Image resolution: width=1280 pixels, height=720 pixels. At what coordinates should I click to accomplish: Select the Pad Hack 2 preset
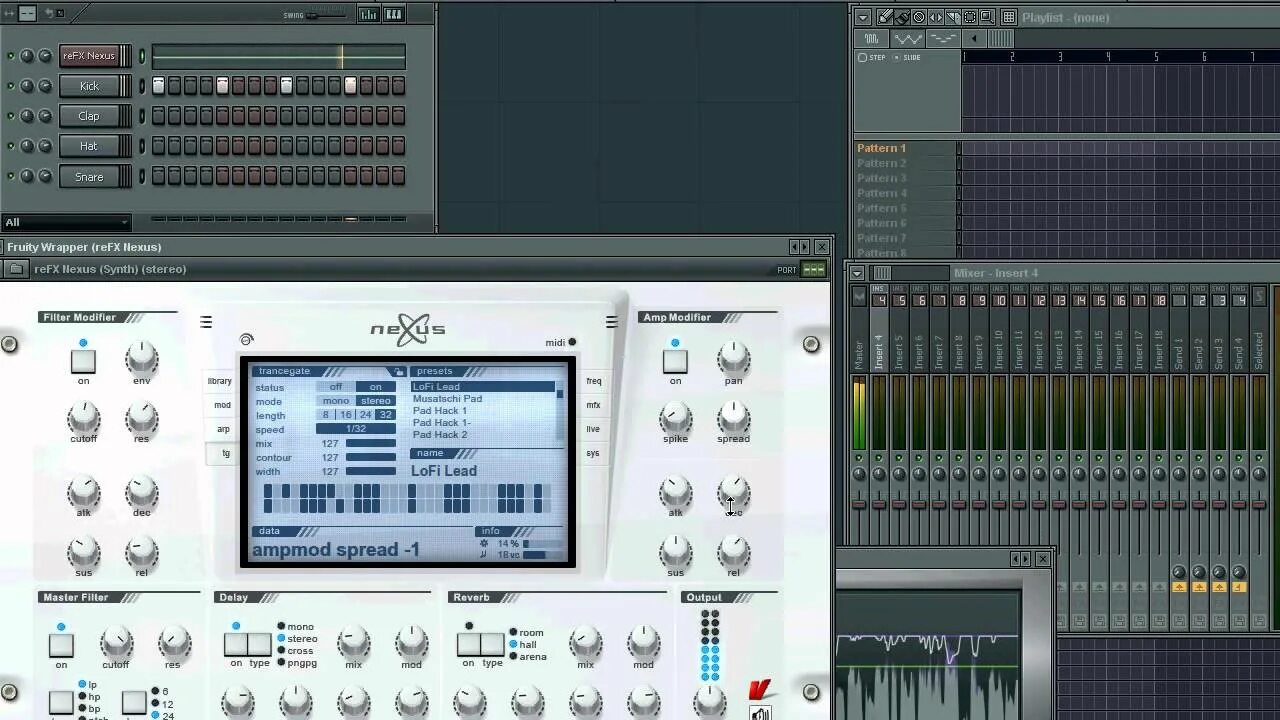[x=440, y=435]
